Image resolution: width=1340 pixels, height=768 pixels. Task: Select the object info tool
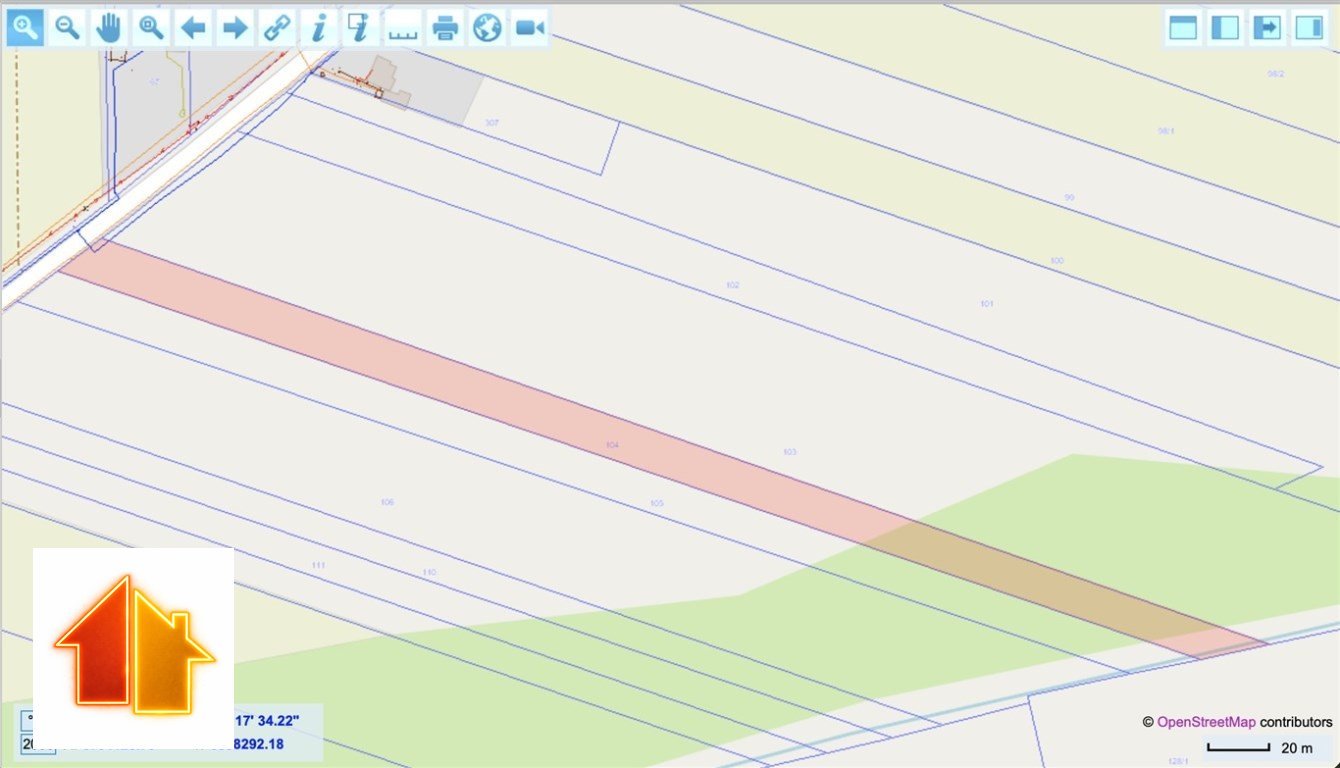[x=319, y=28]
